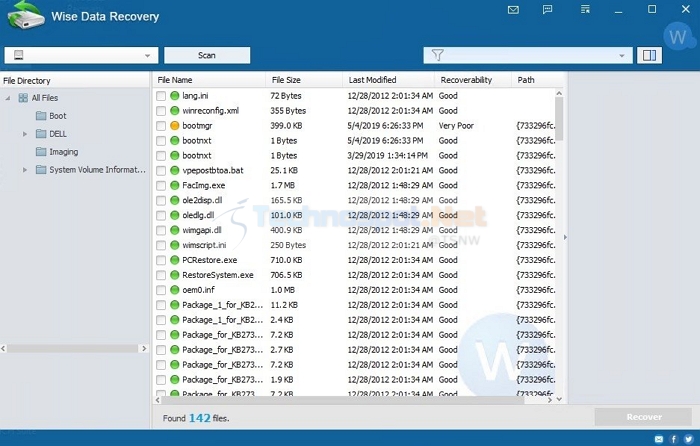This screenshot has height=446, width=700.
Task: Click the Twitter icon in footer
Action: pos(688,439)
